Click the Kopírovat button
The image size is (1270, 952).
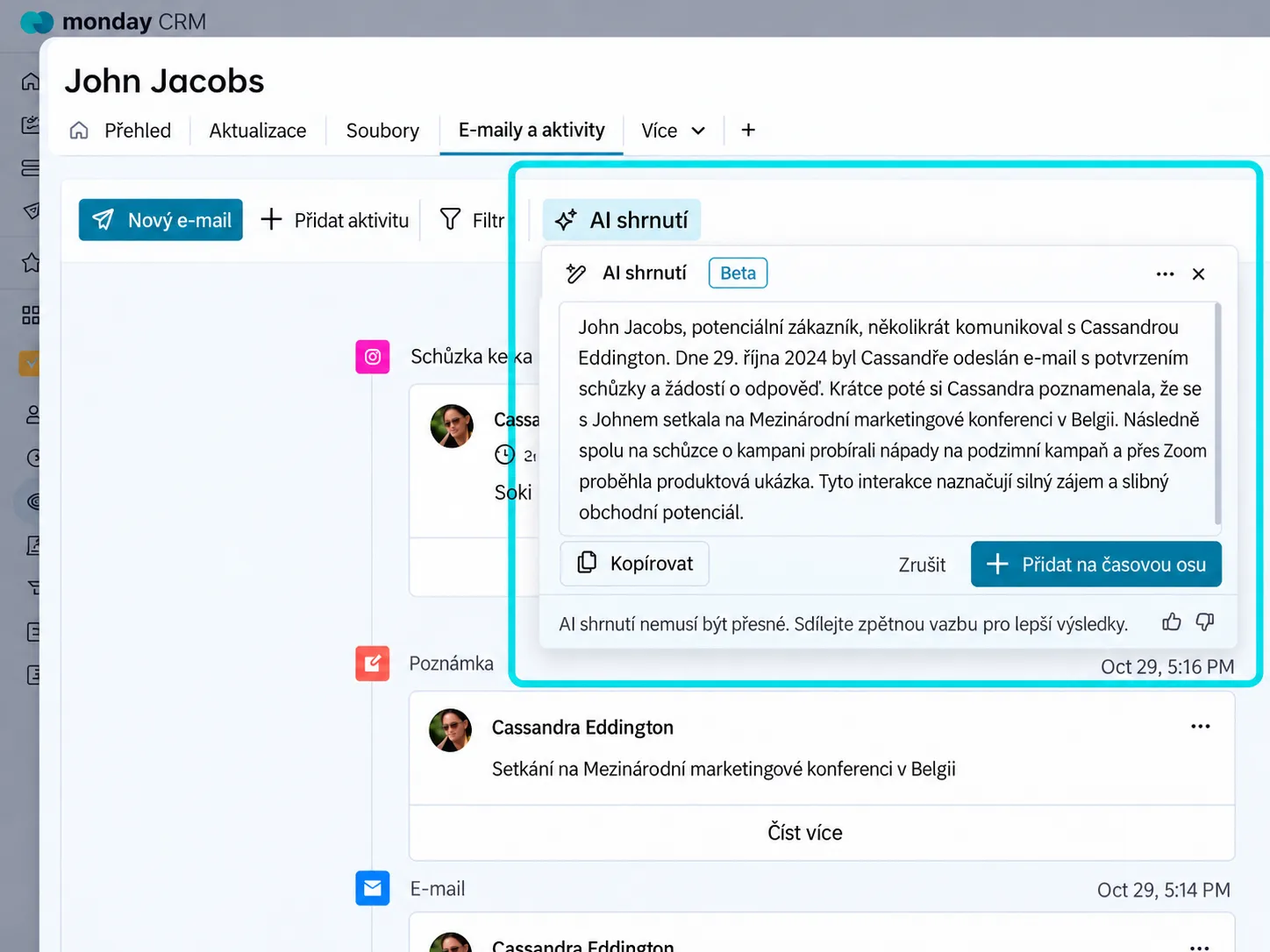click(635, 564)
